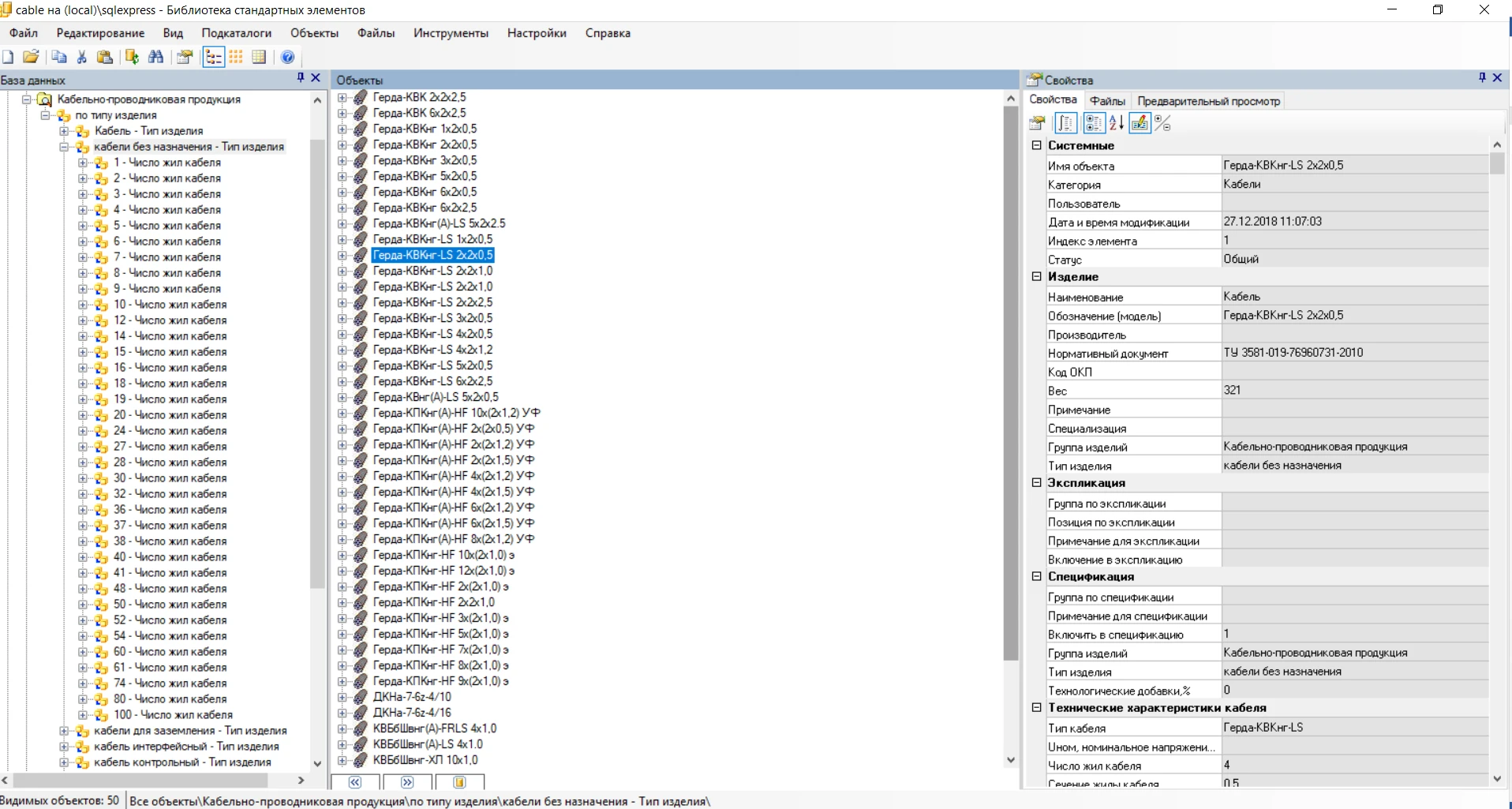Click the next page double-arrow button
The height and width of the screenshot is (809, 1512).
pyautogui.click(x=407, y=782)
